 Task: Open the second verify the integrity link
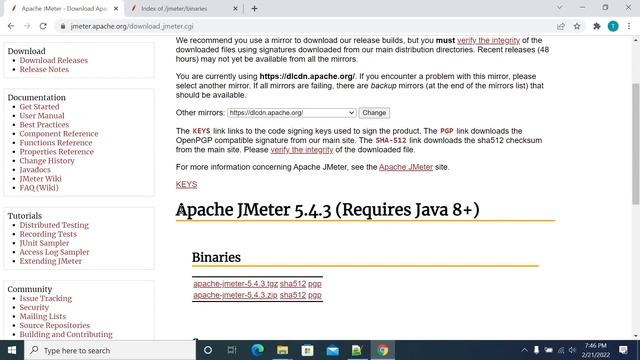[x=302, y=150]
